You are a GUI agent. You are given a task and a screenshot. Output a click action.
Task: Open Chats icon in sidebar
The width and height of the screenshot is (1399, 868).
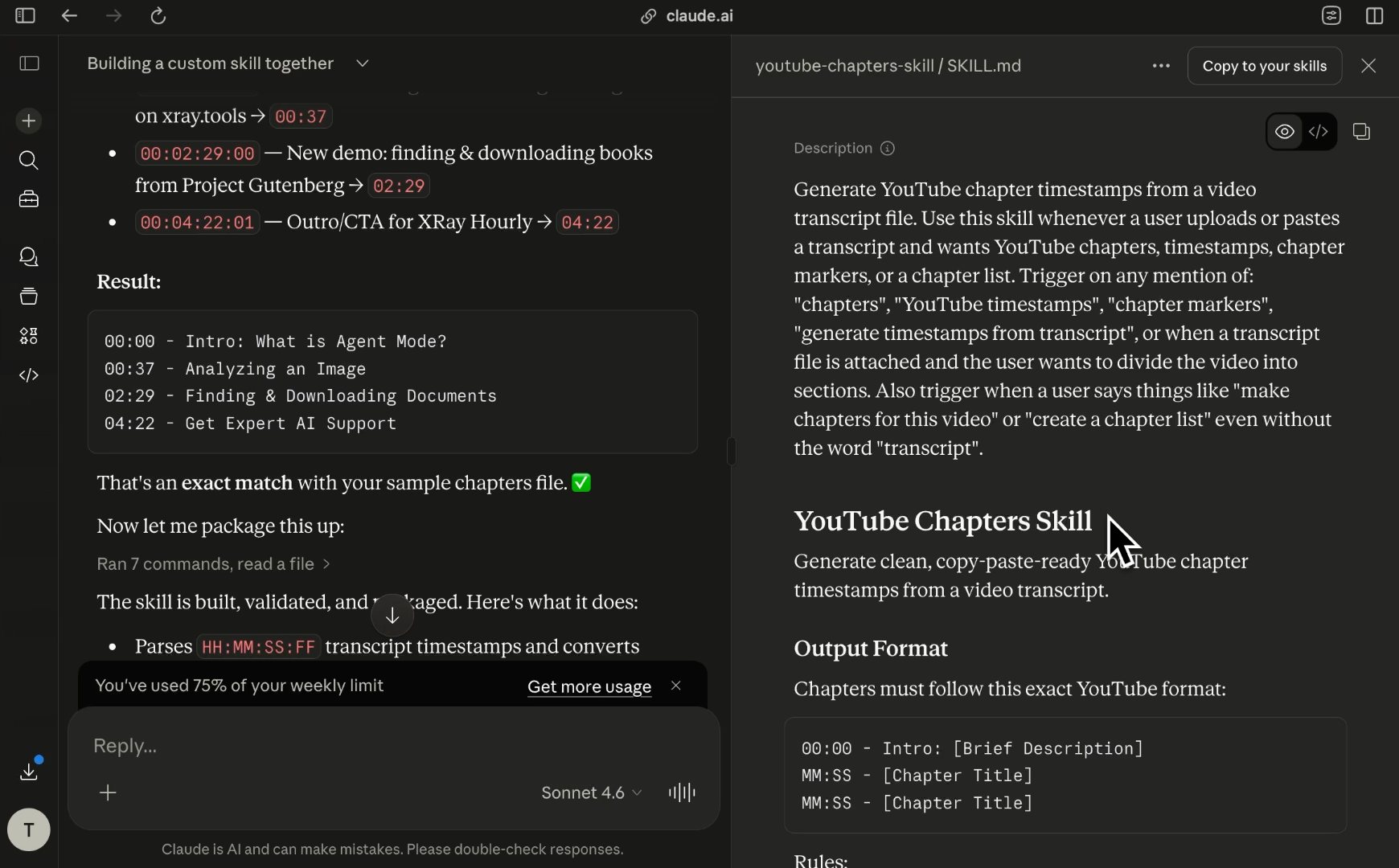tap(29, 256)
